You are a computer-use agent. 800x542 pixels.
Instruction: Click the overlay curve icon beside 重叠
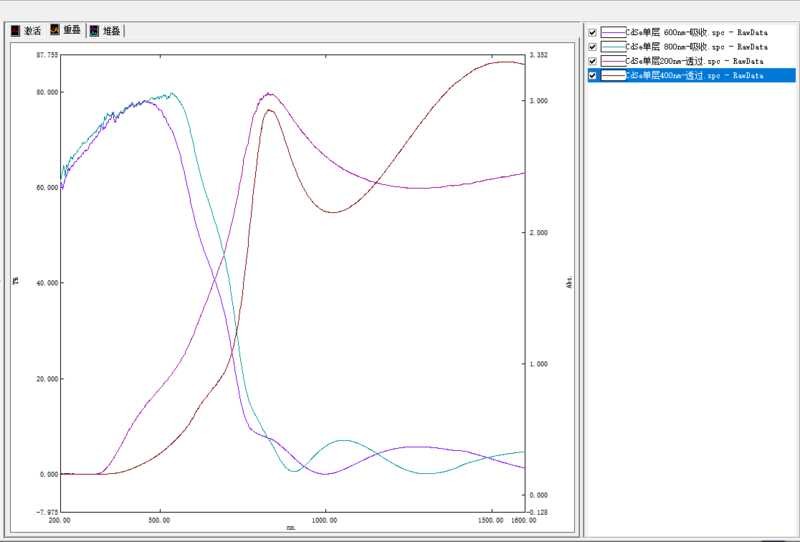pyautogui.click(x=55, y=30)
